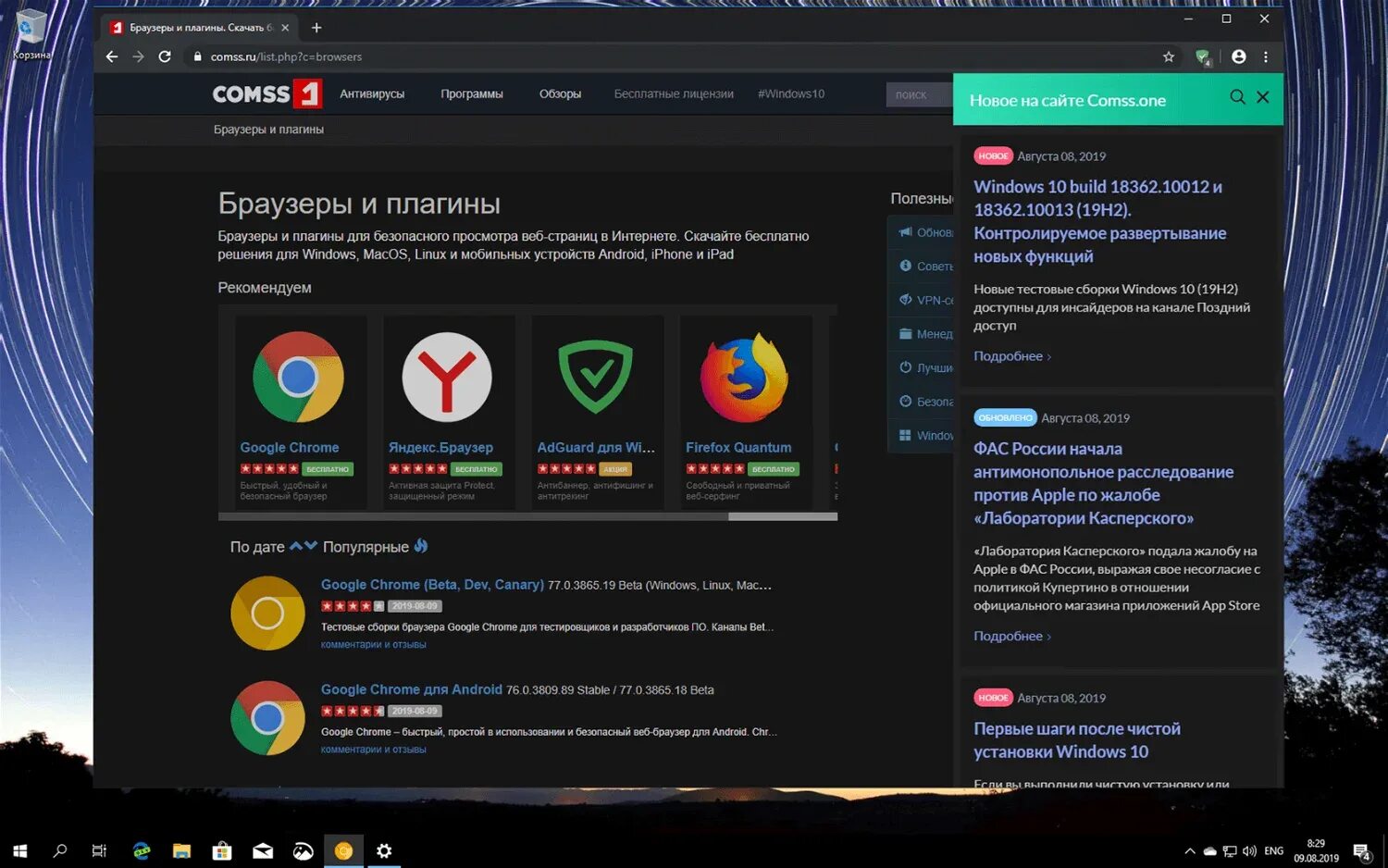
Task: Open the Антивирусы menu
Action: 372,94
